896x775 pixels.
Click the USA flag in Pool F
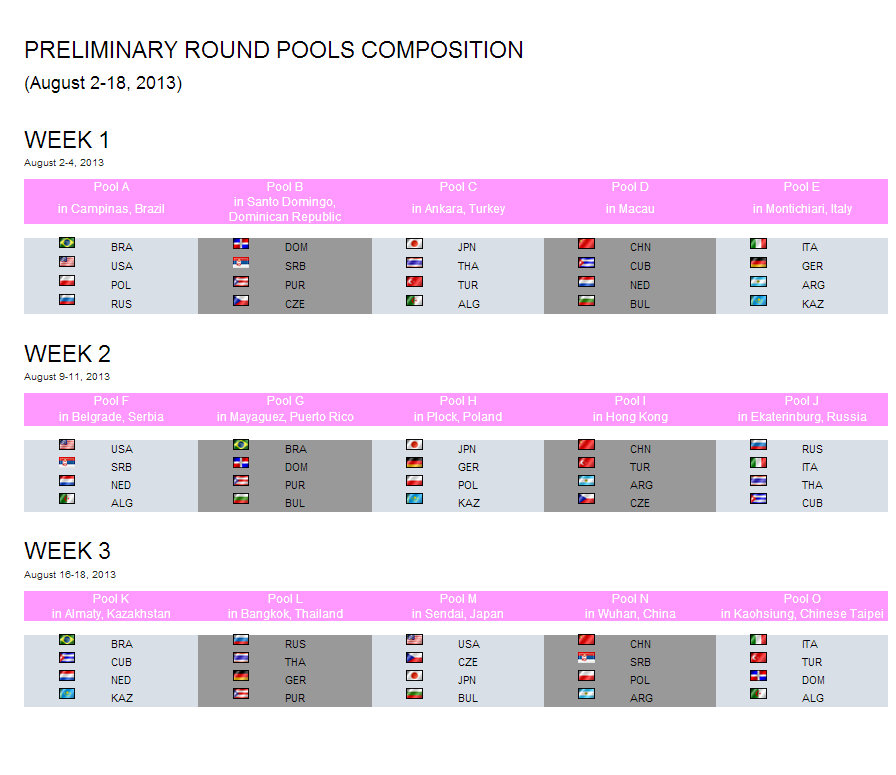67,446
